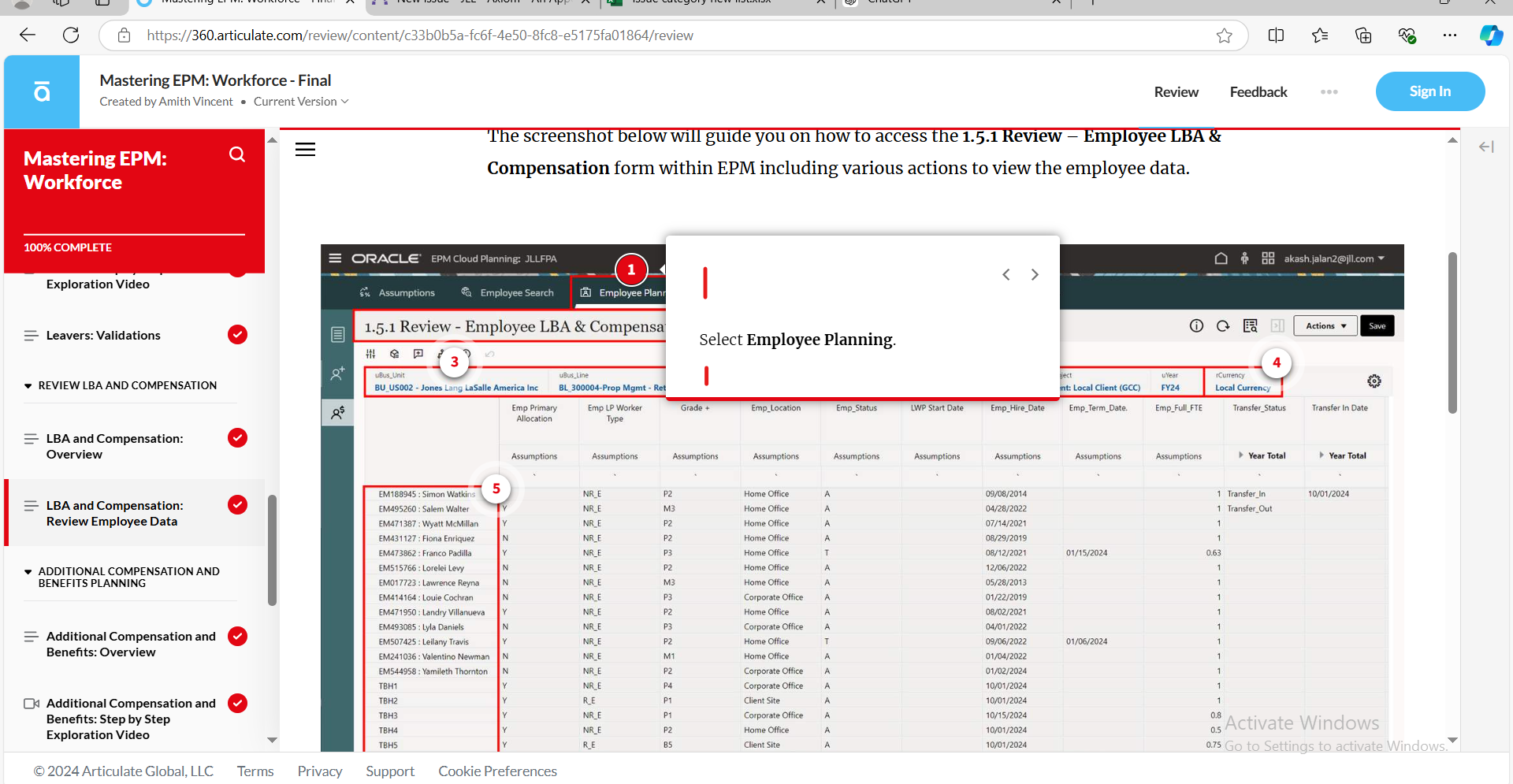Open Oracle form settings gear icon
This screenshot has height=784, width=1513.
[x=1374, y=381]
